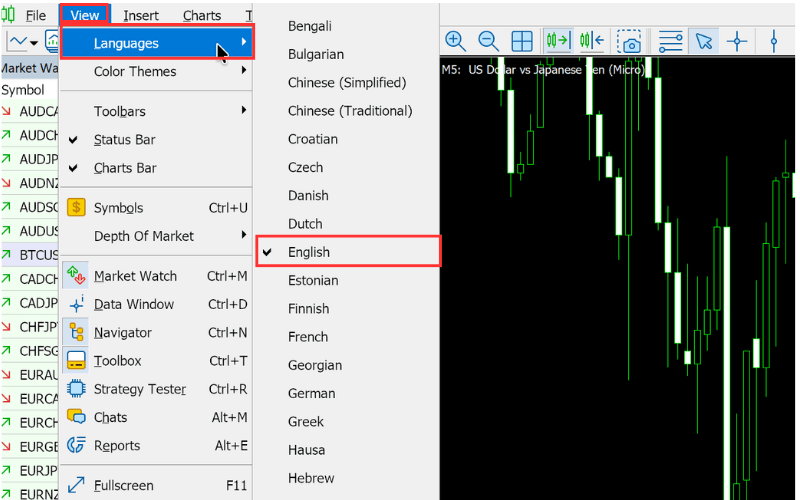Toggle the Charts Bar checkmark

click(73, 167)
